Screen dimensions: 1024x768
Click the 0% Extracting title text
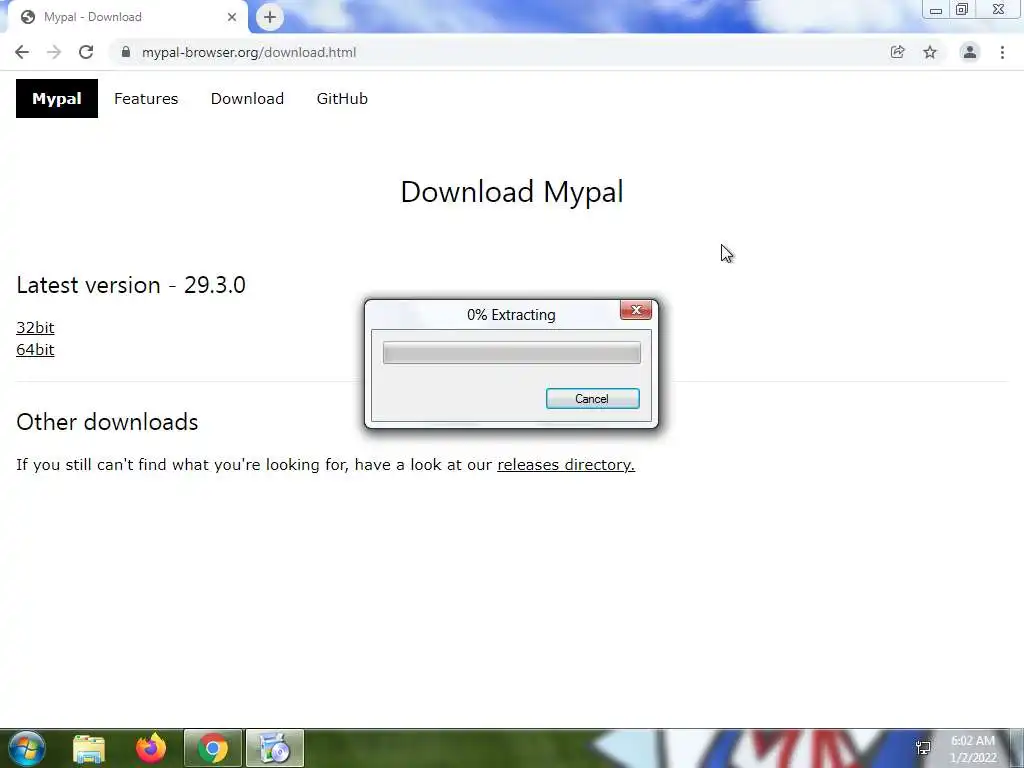click(x=511, y=315)
